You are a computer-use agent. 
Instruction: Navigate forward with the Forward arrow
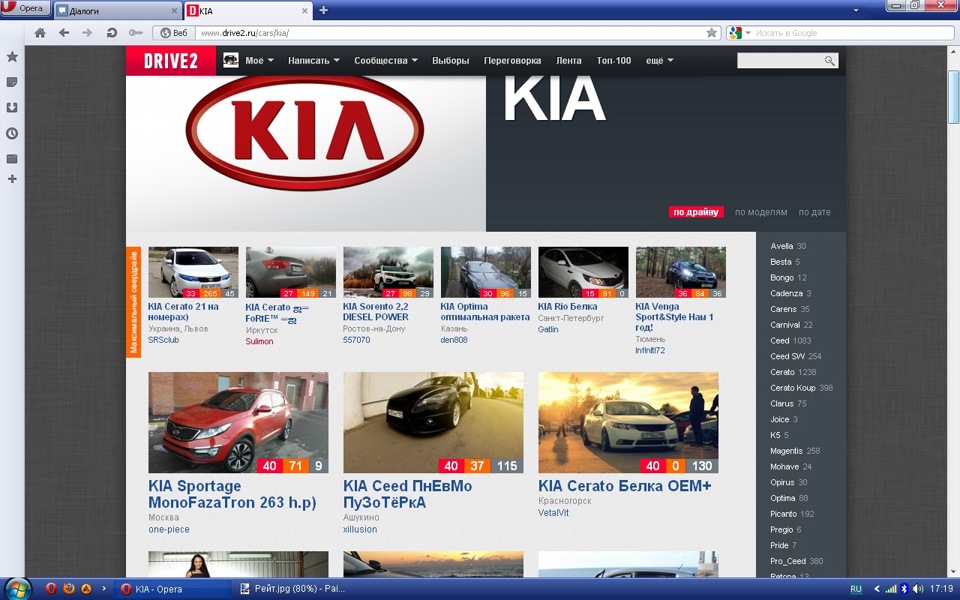pyautogui.click(x=88, y=33)
